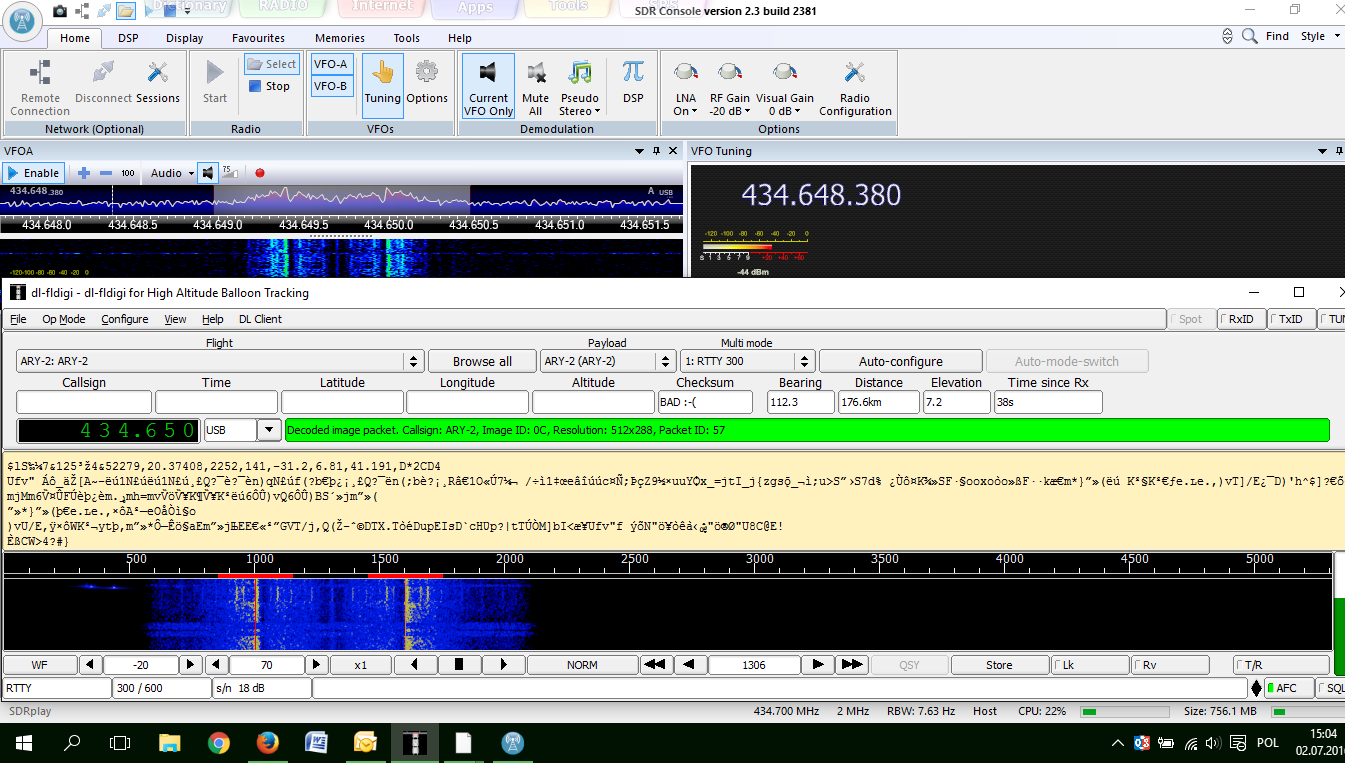The width and height of the screenshot is (1345, 763).
Task: Click the Auto-configure button
Action: [900, 361]
